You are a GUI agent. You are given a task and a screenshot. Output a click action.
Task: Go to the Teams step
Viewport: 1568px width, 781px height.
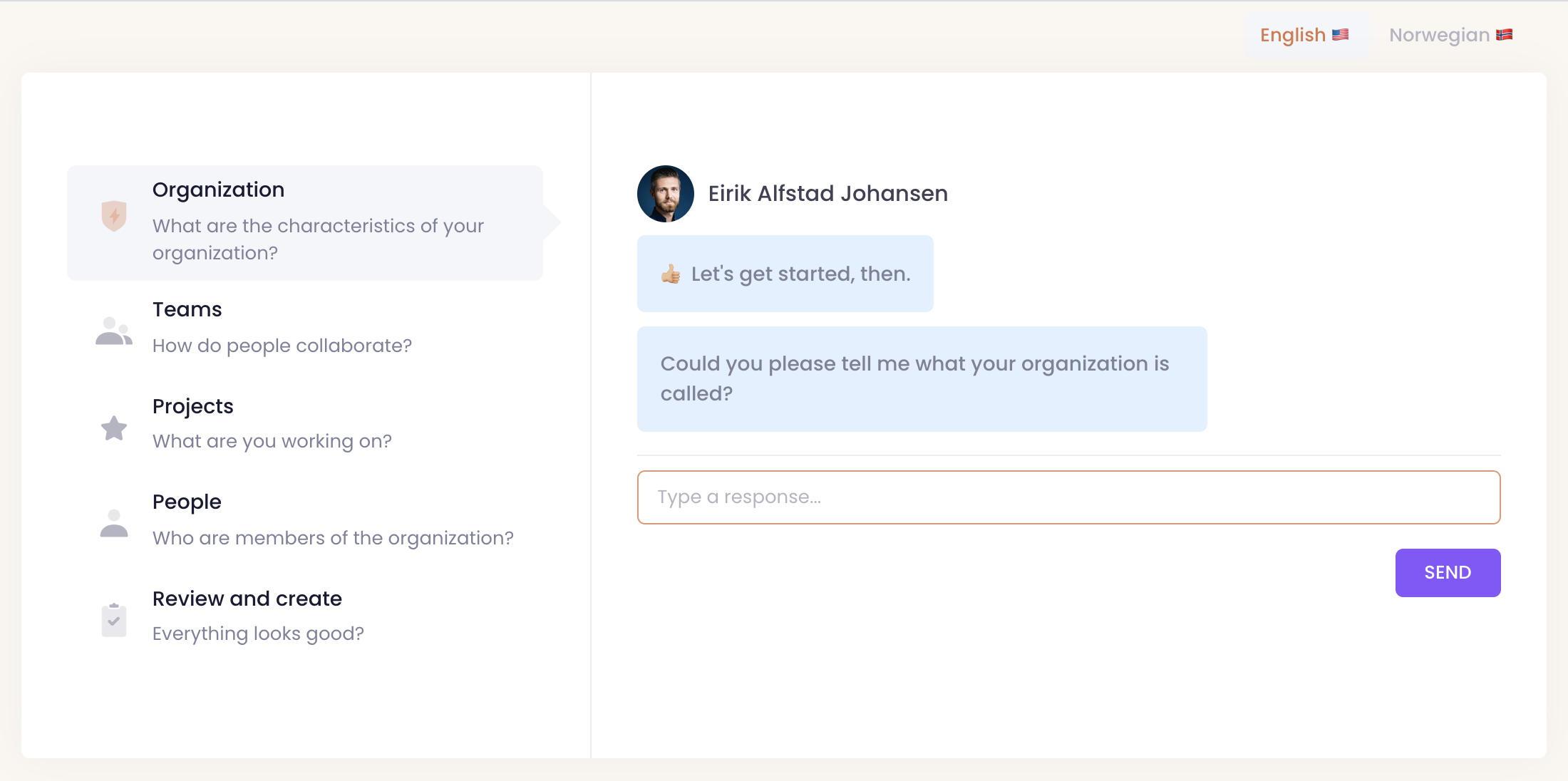click(x=187, y=309)
